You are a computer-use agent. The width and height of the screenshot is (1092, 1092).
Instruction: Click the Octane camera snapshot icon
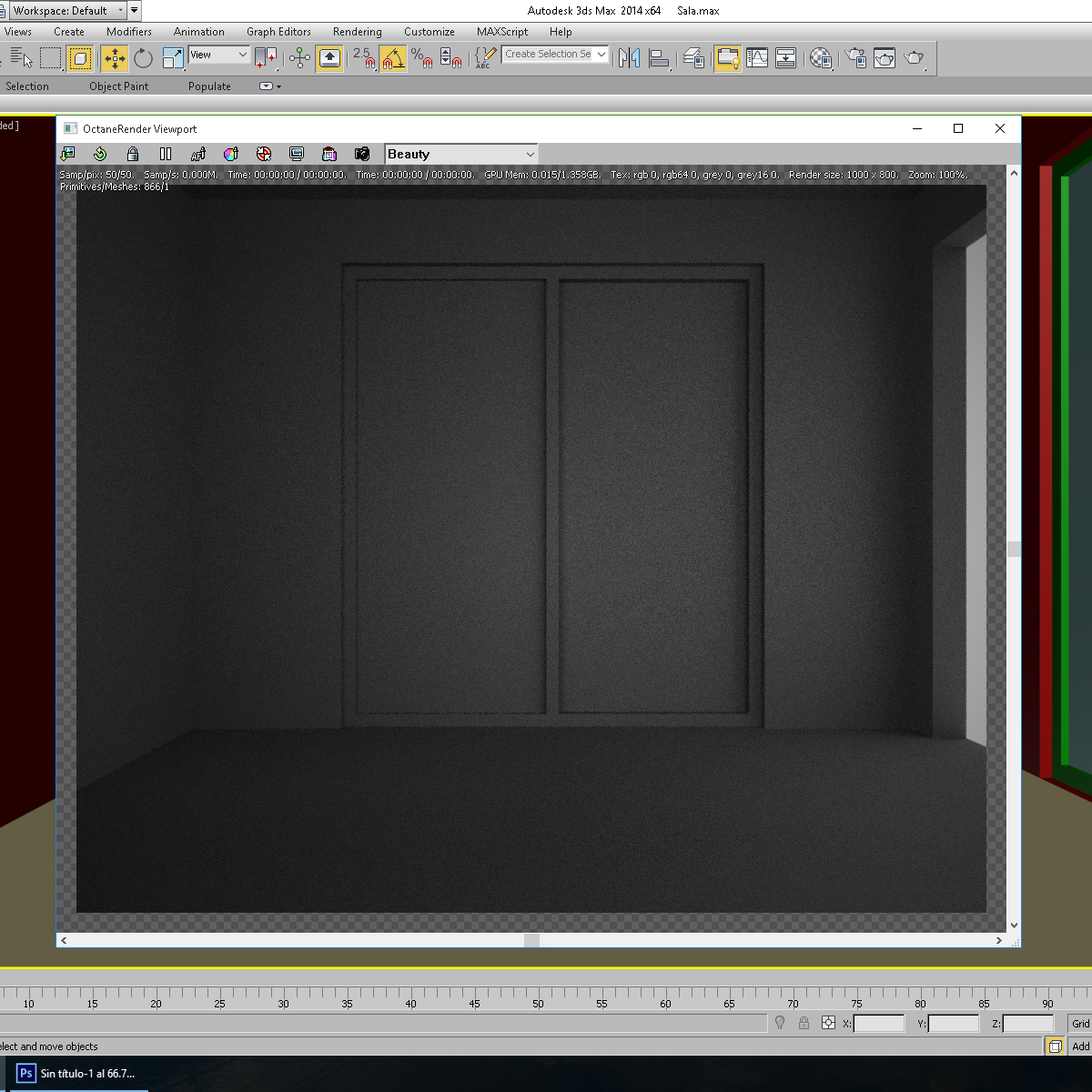362,154
